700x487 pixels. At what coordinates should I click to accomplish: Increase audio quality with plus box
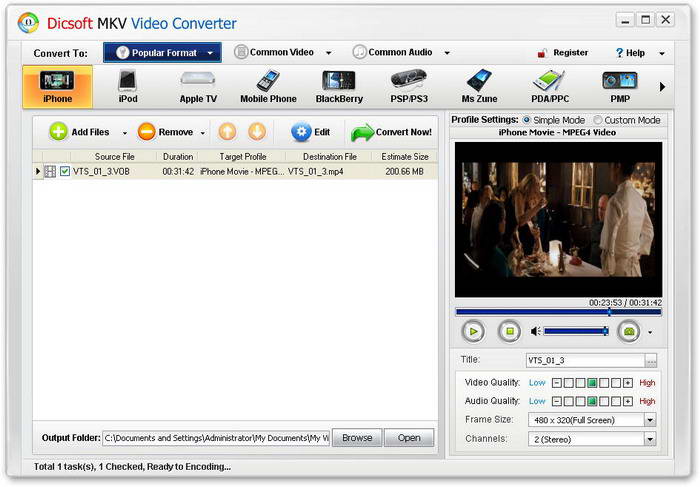[x=628, y=401]
